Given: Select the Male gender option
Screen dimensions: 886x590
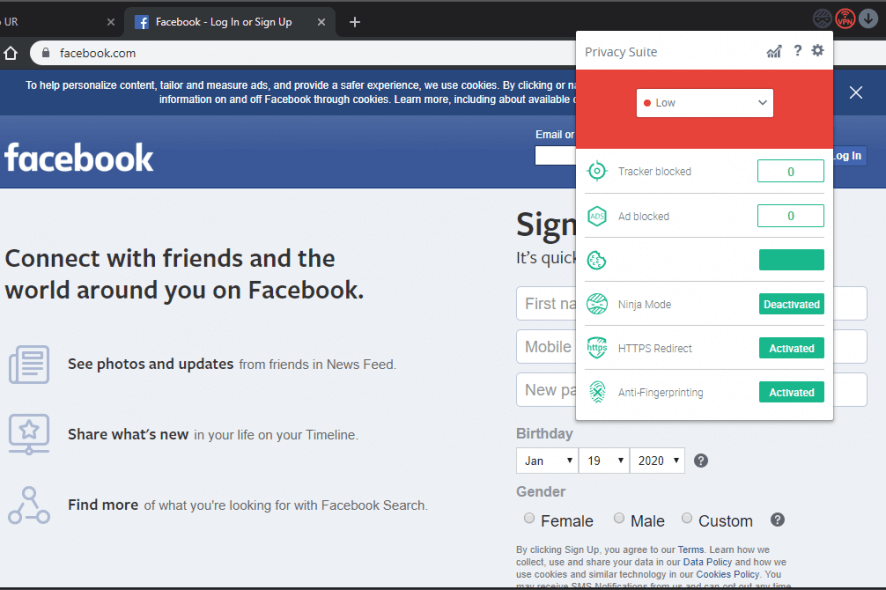Looking at the screenshot, I should tap(619, 518).
